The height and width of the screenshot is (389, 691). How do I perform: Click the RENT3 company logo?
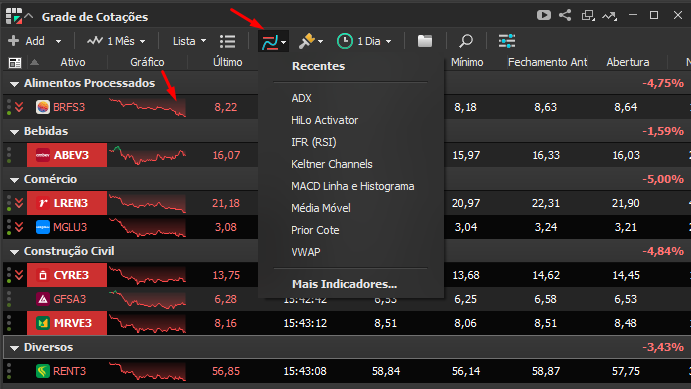click(x=43, y=371)
